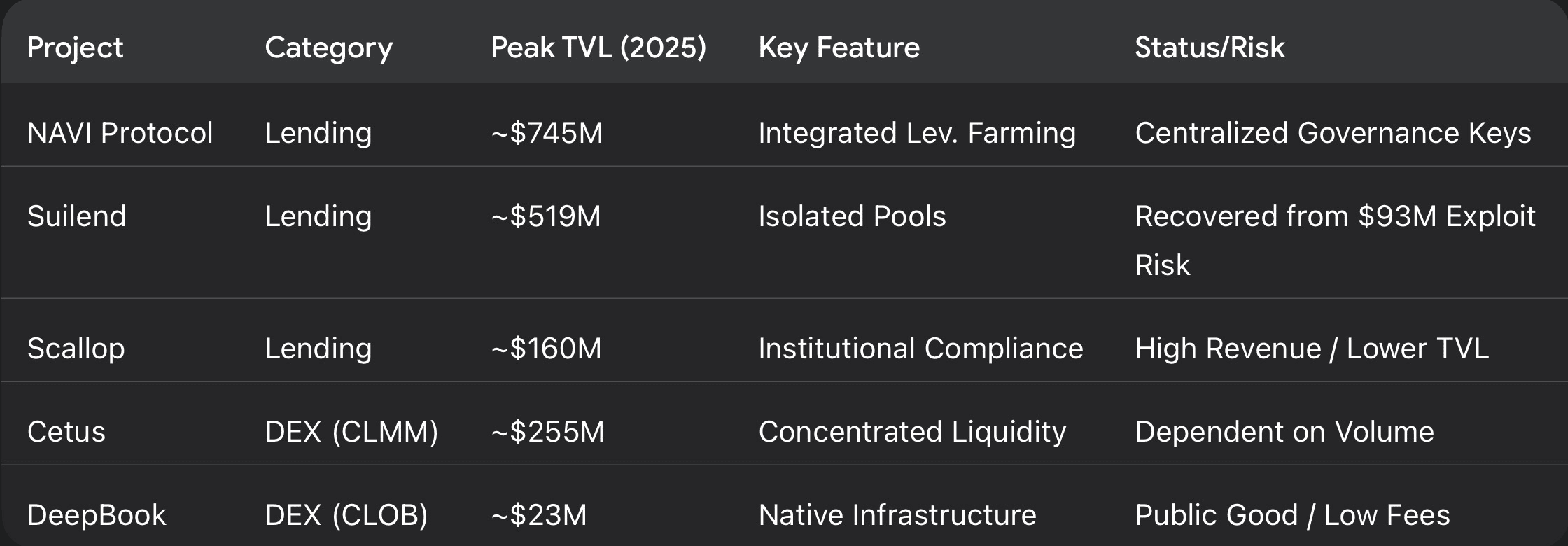
Task: Click the Integrated Lev. Farming feature cell
Action: click(x=916, y=133)
